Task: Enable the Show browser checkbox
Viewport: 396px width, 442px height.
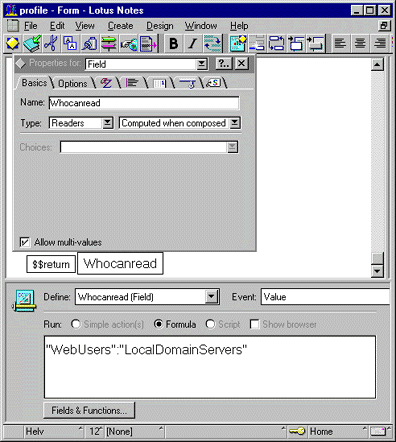Action: [x=255, y=324]
